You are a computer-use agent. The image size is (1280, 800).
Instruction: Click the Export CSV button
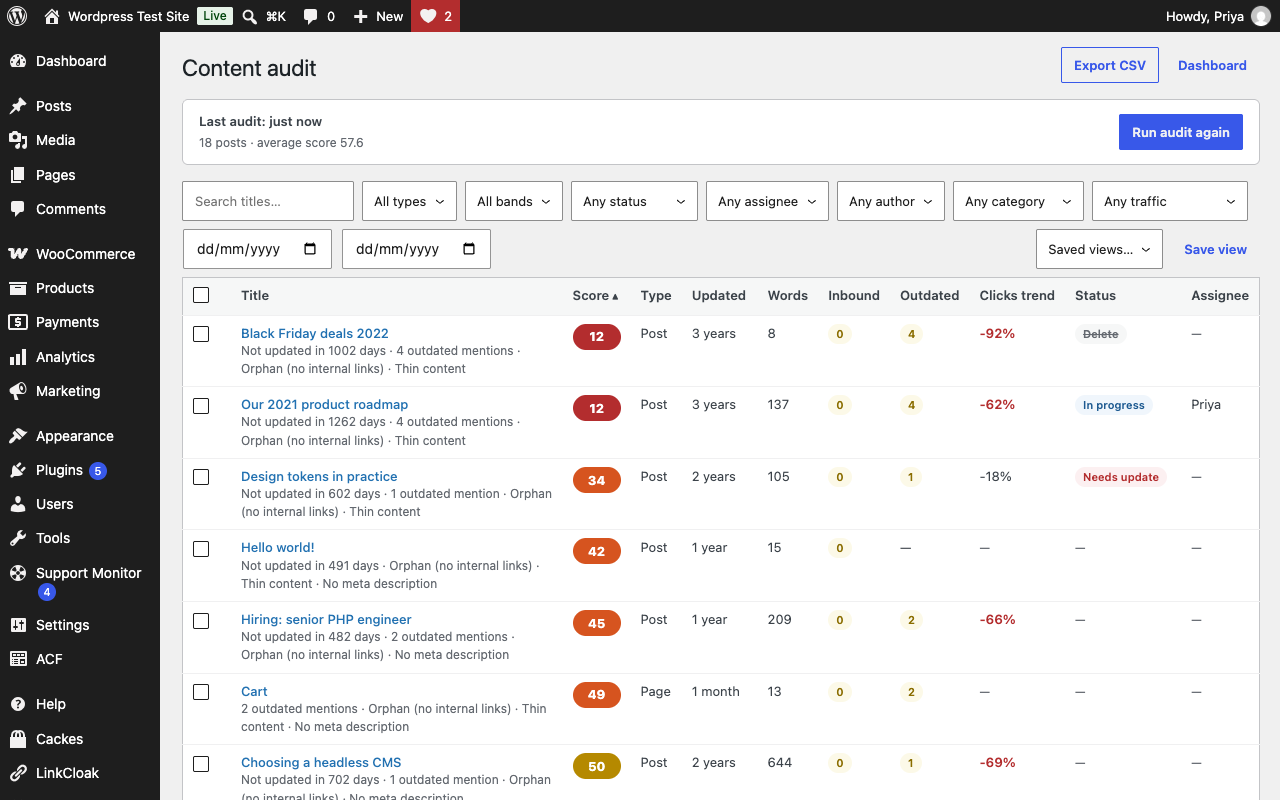coord(1110,65)
